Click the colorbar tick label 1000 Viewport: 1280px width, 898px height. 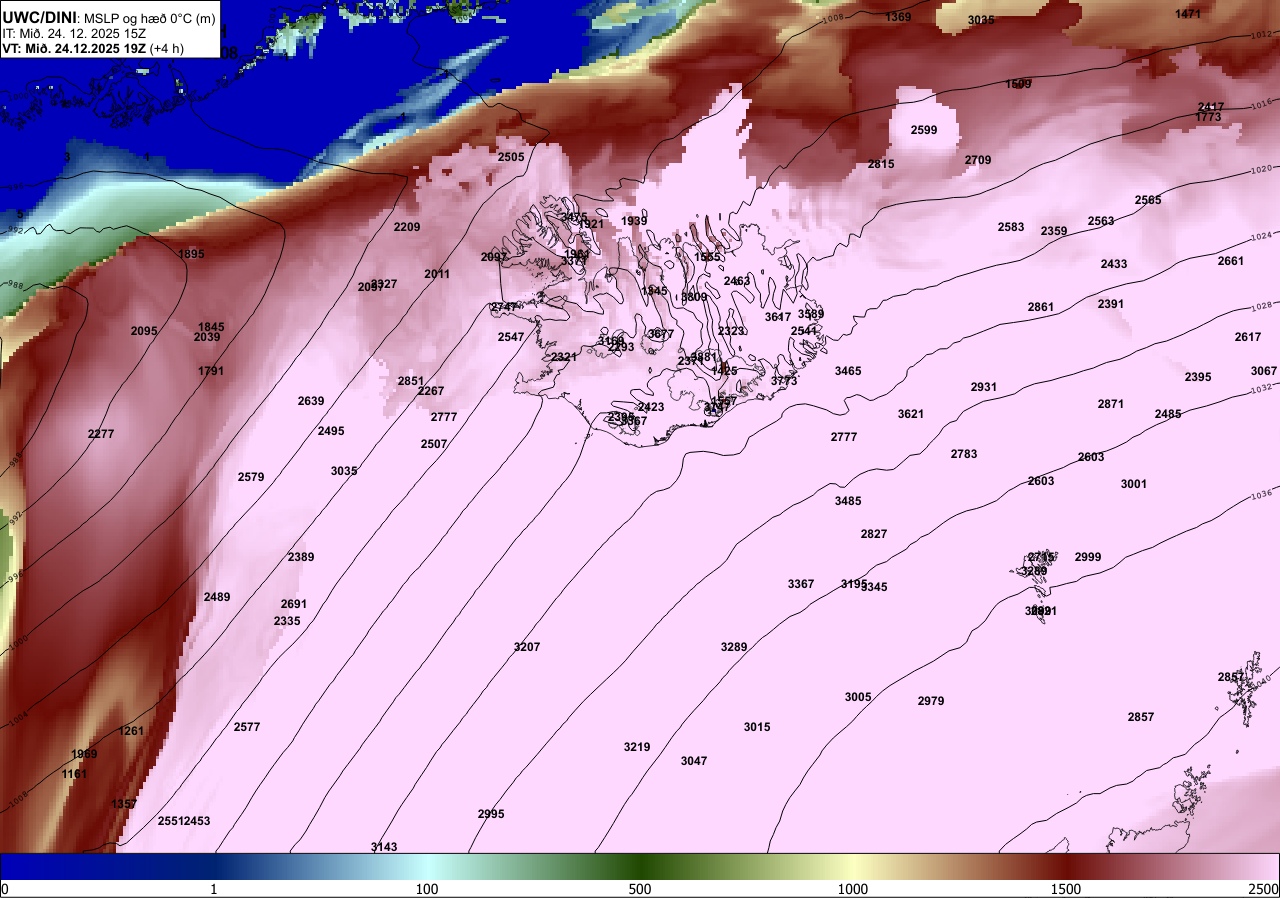click(852, 889)
